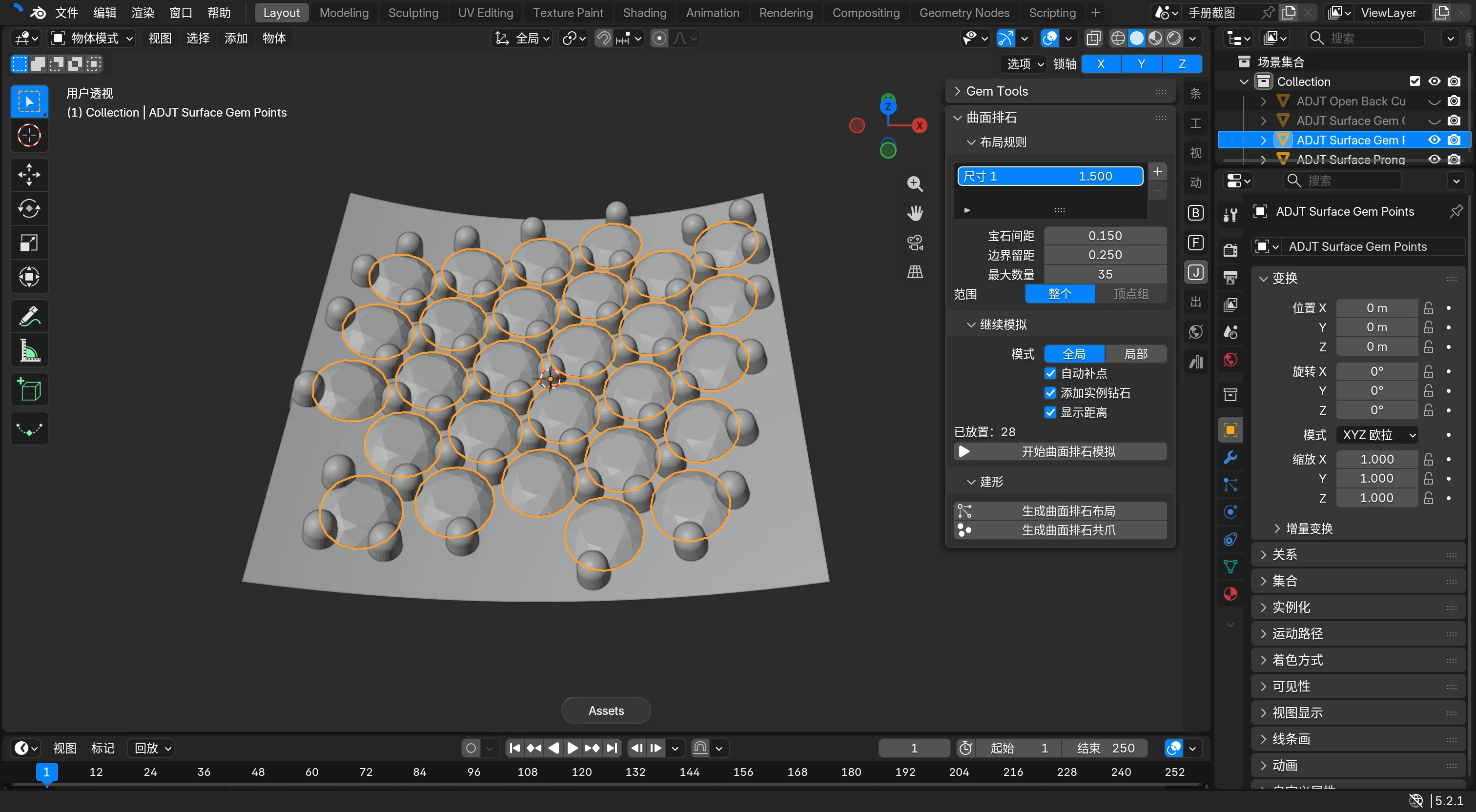Uncheck the 添加实例钻石 checkbox
The image size is (1476, 812).
[1050, 393]
